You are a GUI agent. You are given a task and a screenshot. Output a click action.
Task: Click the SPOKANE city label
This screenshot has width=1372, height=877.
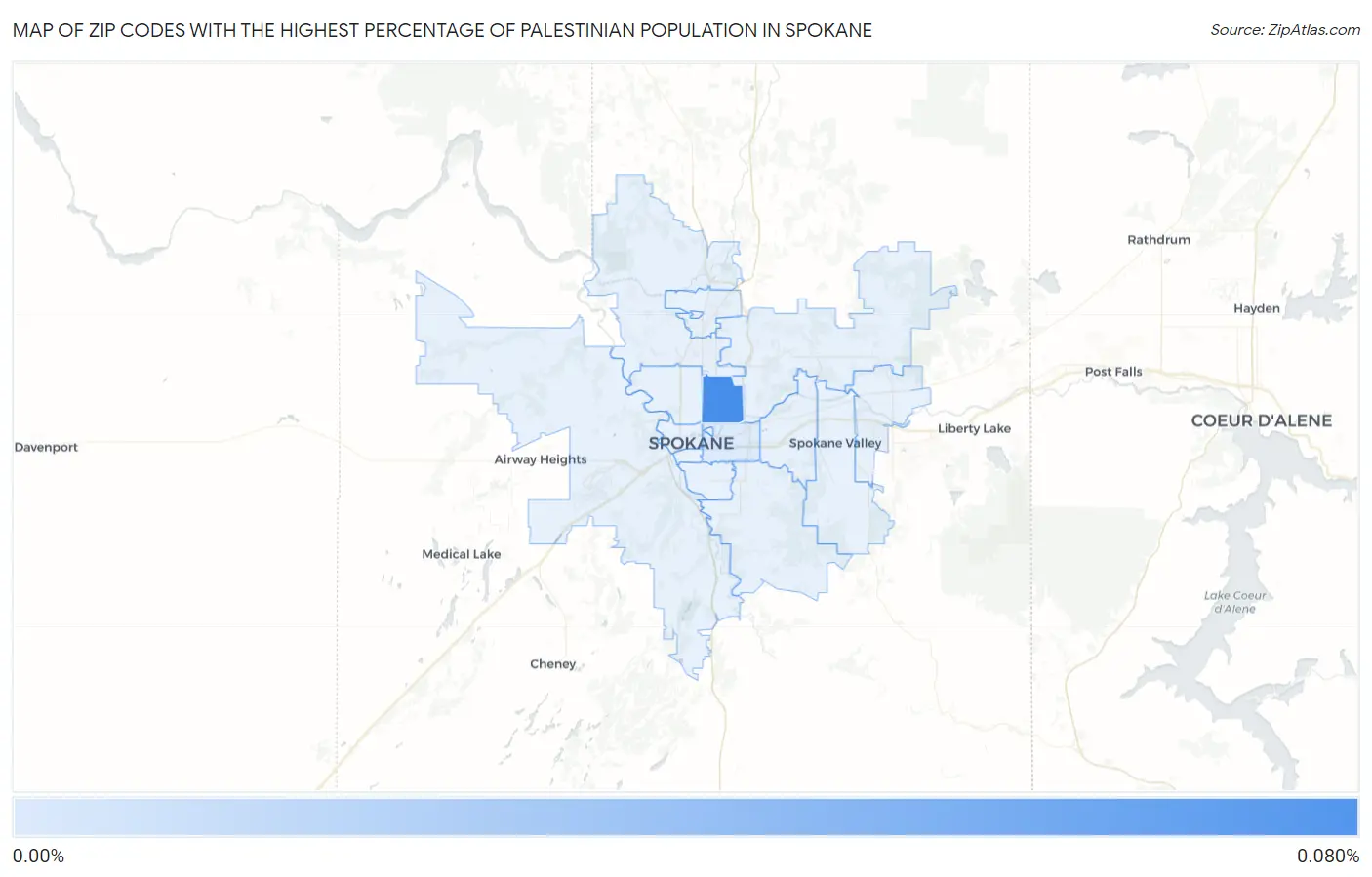[x=691, y=443]
